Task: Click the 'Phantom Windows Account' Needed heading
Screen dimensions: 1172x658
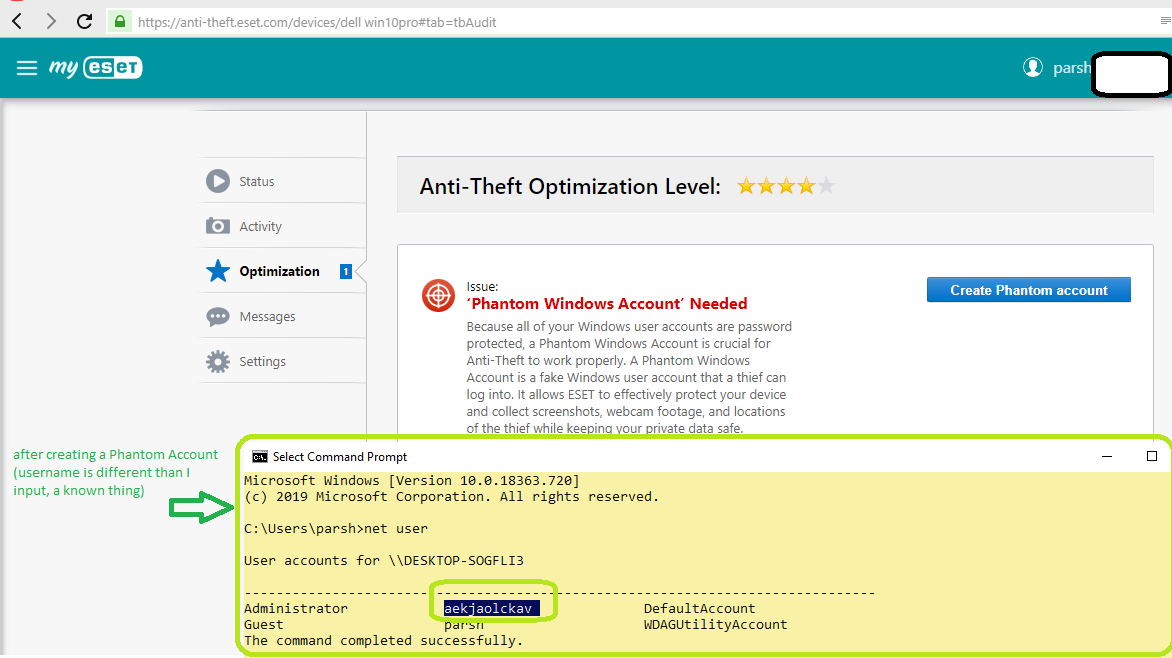Action: [x=607, y=304]
